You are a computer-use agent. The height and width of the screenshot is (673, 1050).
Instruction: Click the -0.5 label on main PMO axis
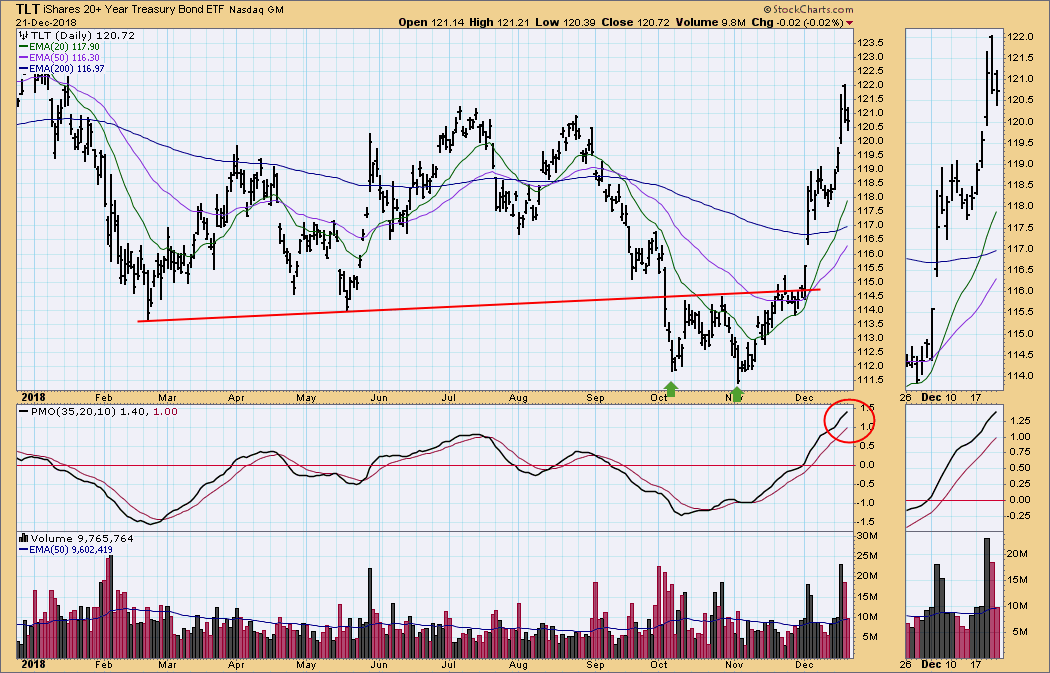coord(867,483)
